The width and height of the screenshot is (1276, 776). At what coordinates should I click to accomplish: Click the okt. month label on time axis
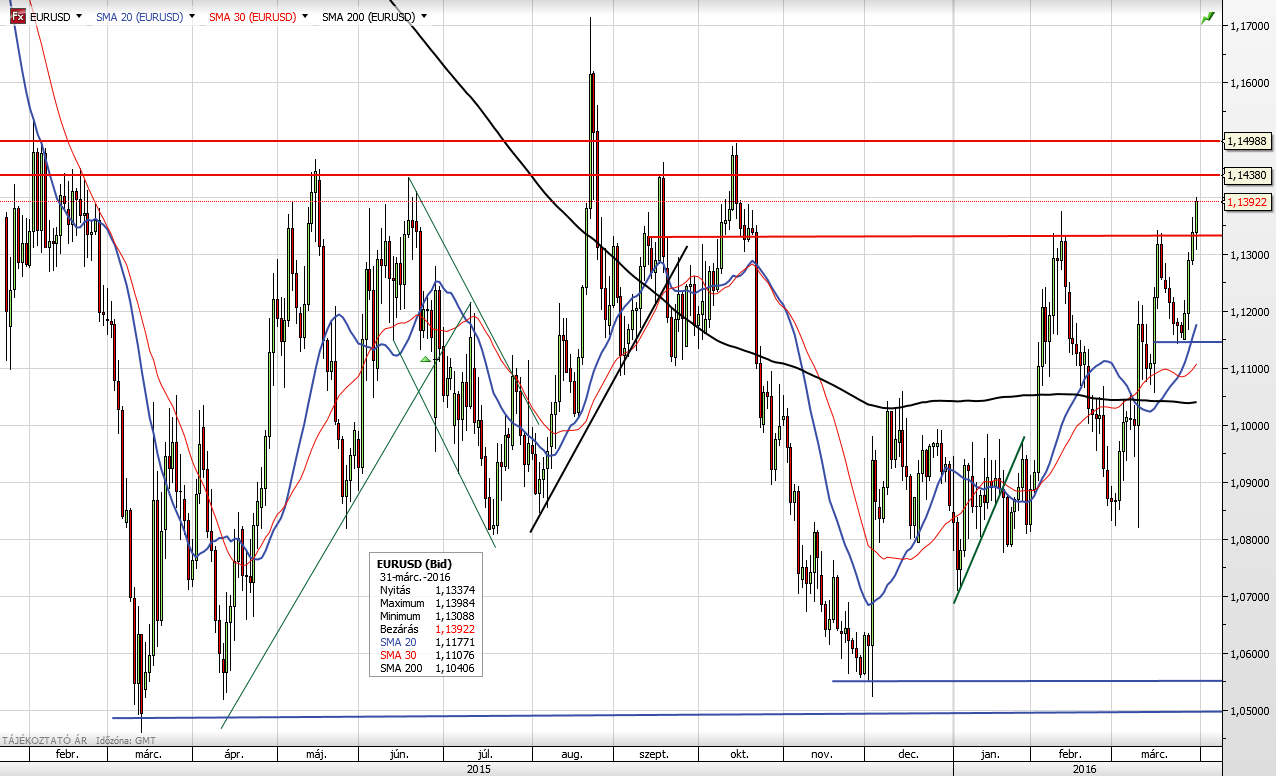pyautogui.click(x=740, y=755)
